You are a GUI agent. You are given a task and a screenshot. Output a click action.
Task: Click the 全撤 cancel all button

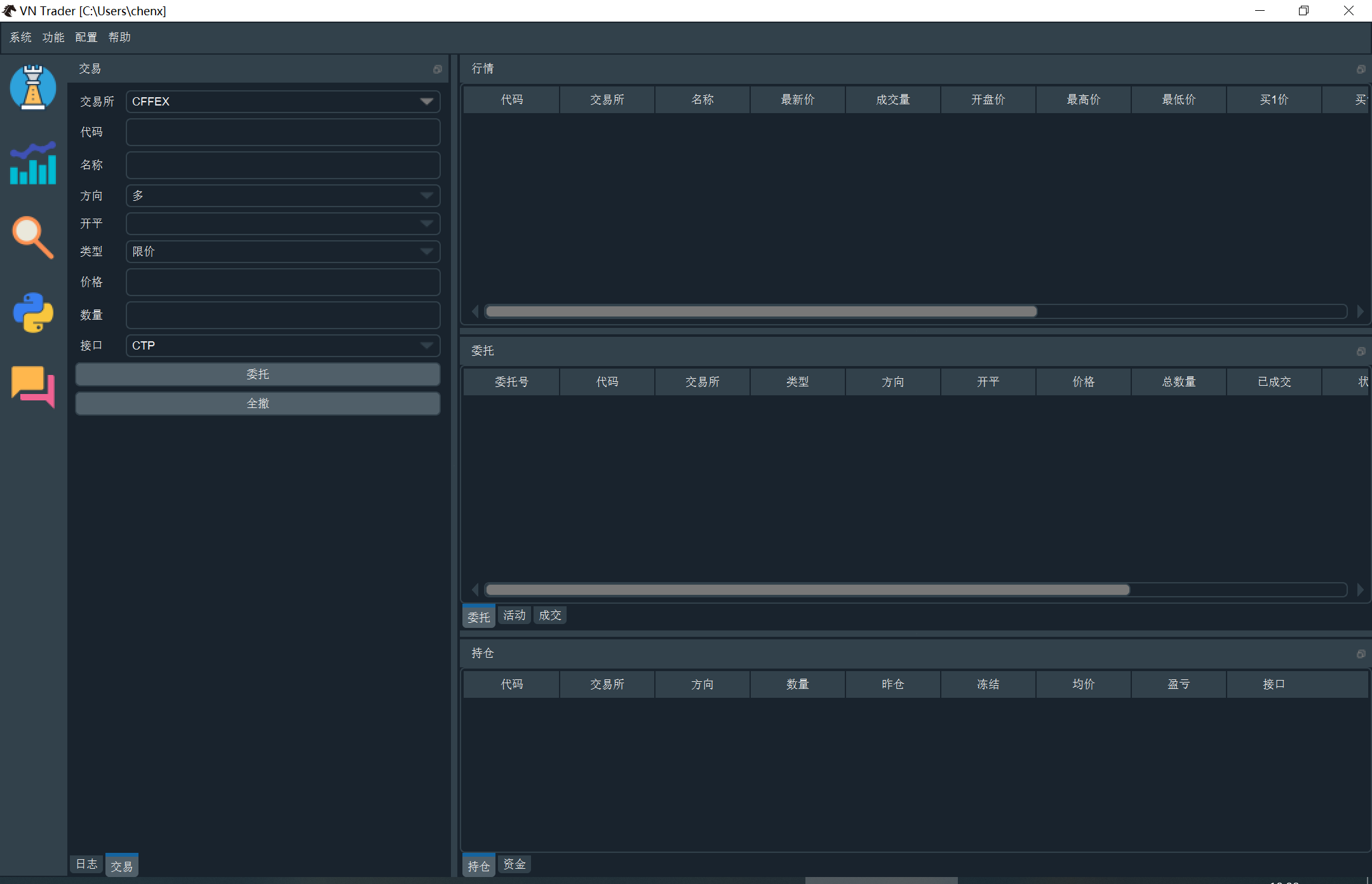tap(257, 404)
